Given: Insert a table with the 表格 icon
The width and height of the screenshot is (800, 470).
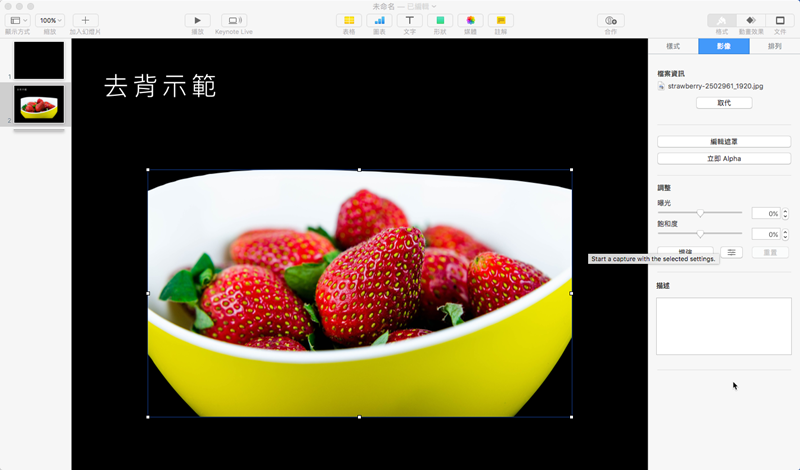Looking at the screenshot, I should [349, 20].
